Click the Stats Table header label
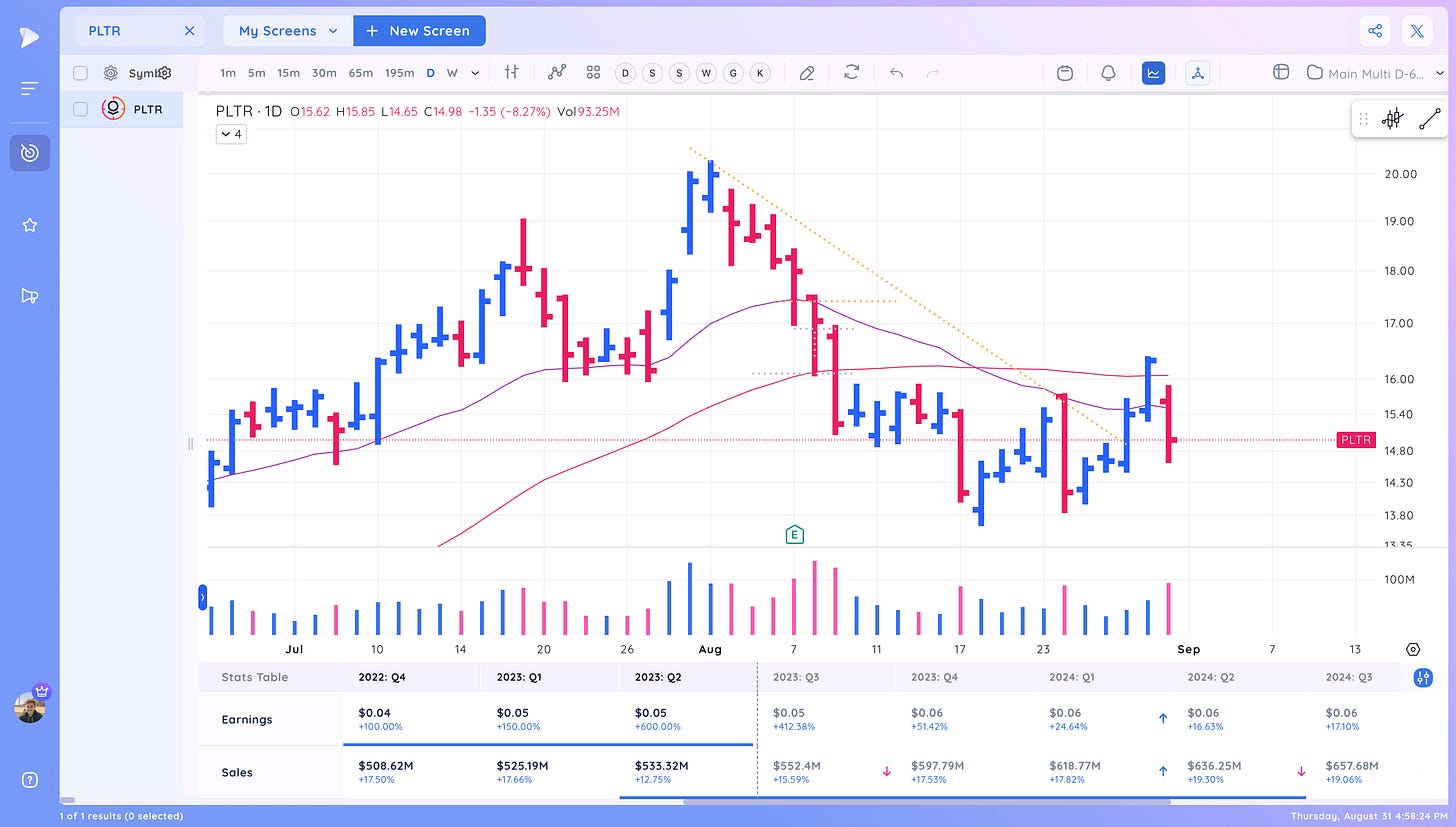Viewport: 1456px width, 827px height. 254,677
